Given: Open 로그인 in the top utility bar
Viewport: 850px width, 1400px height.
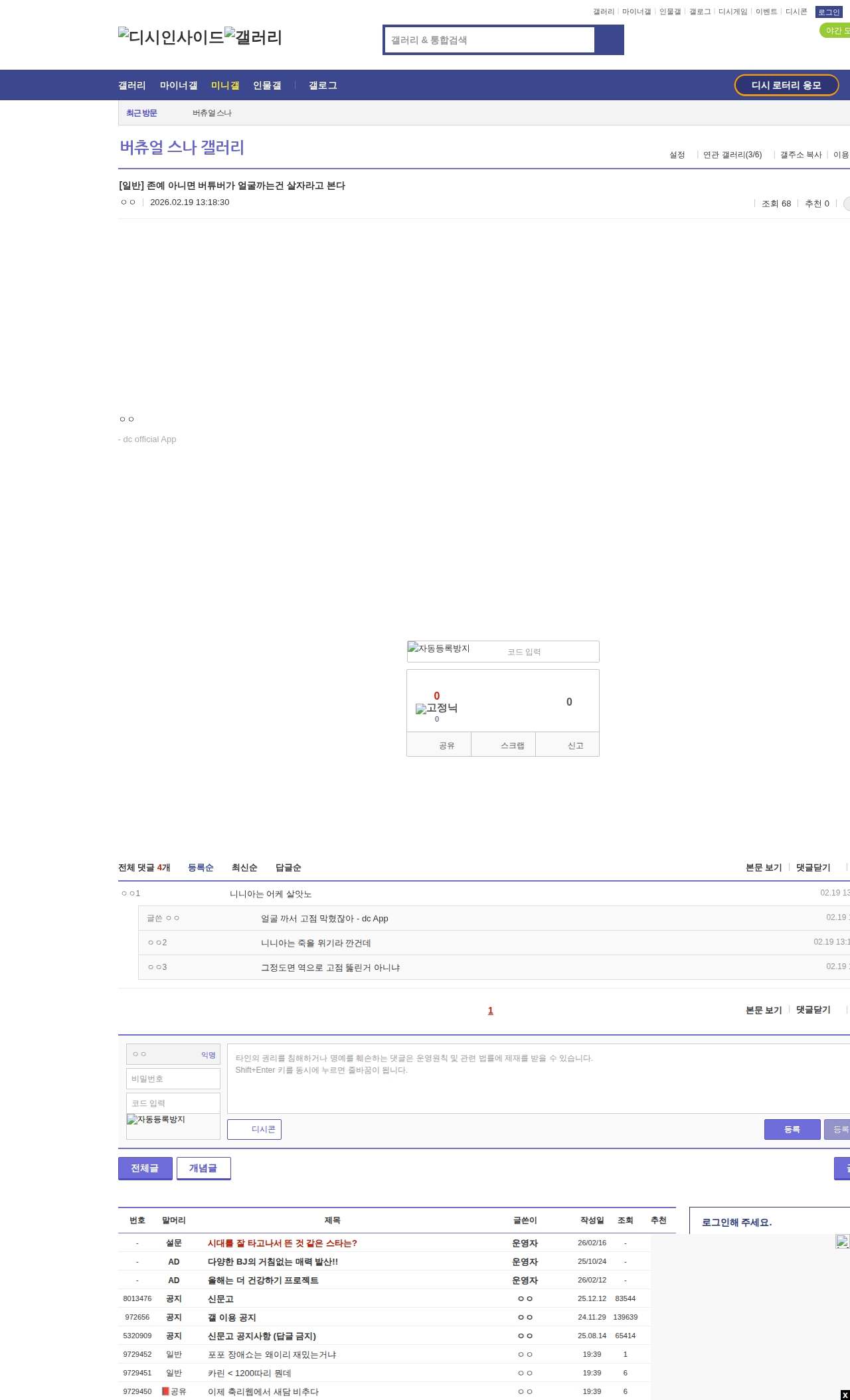Looking at the screenshot, I should click(829, 12).
